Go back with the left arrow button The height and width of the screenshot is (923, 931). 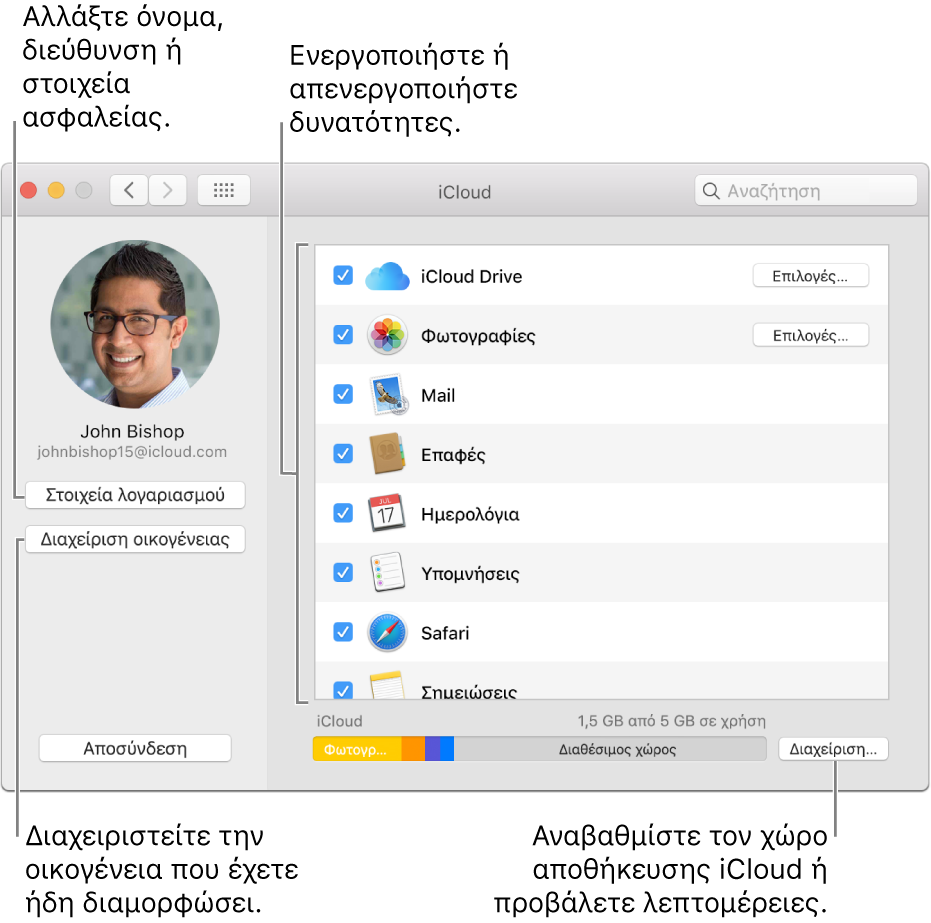coord(129,191)
